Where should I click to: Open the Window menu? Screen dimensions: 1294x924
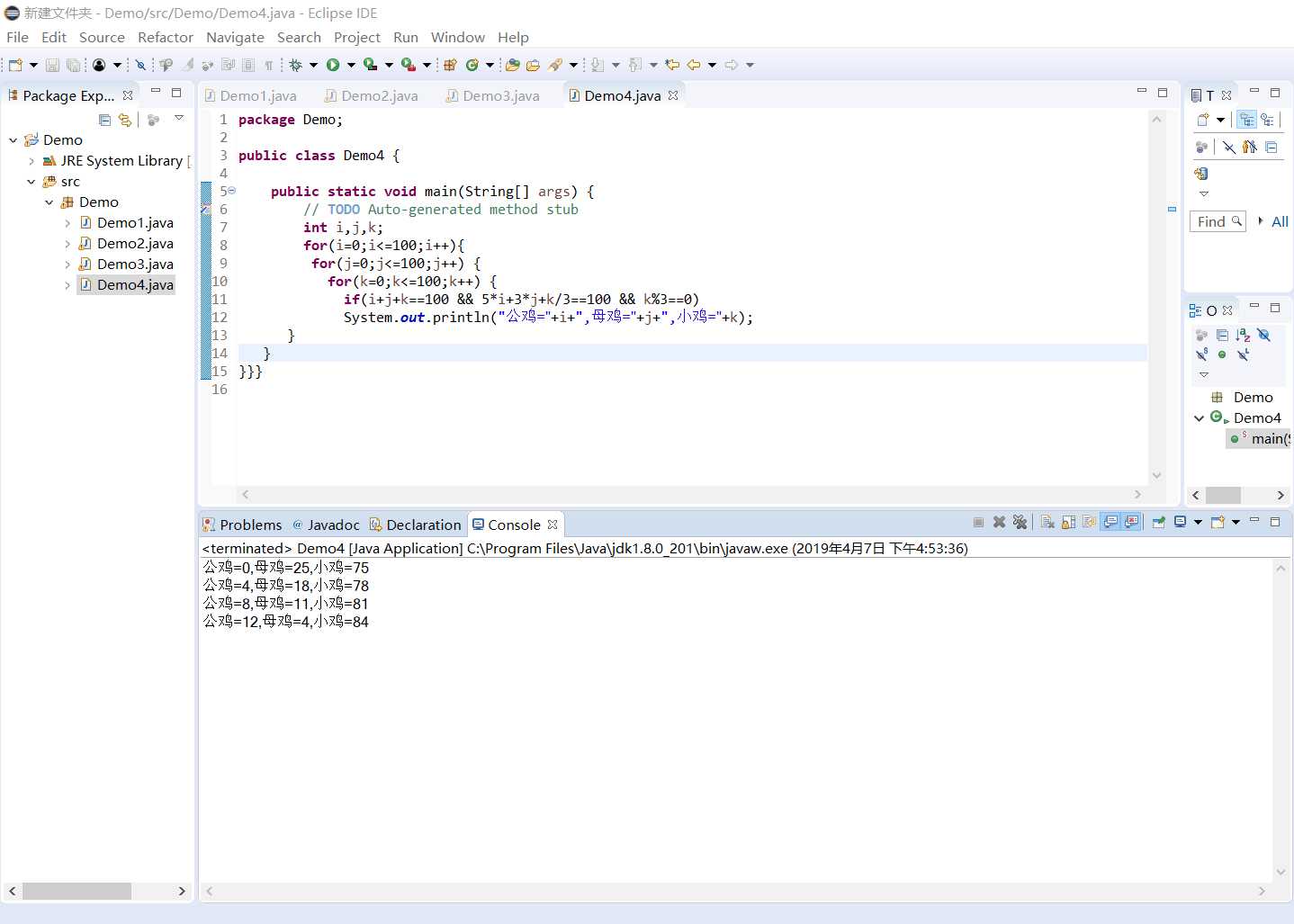[x=457, y=37]
